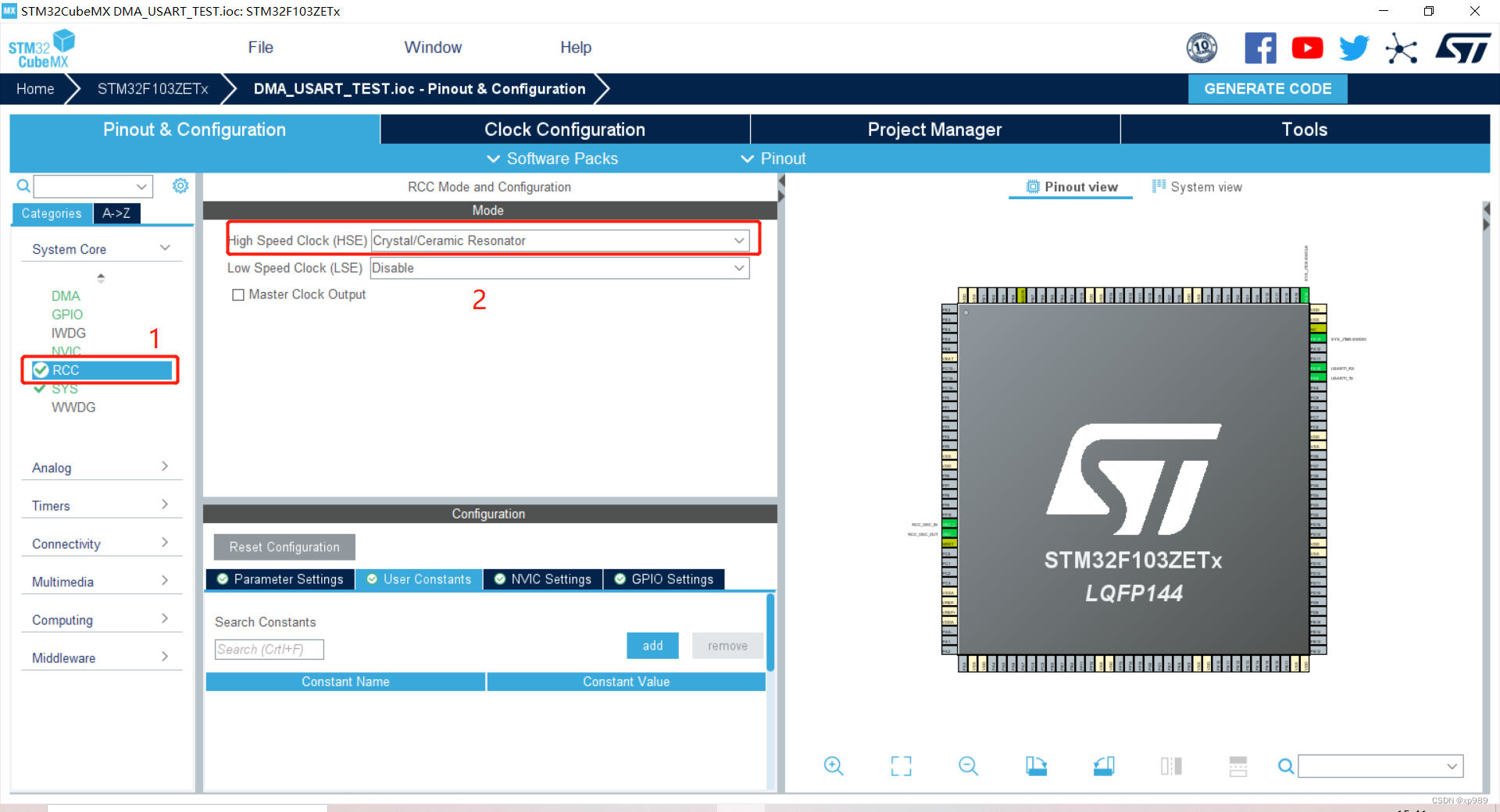The width and height of the screenshot is (1500, 812).
Task: Rotate the chip view counterclockwise
Action: (x=1103, y=766)
